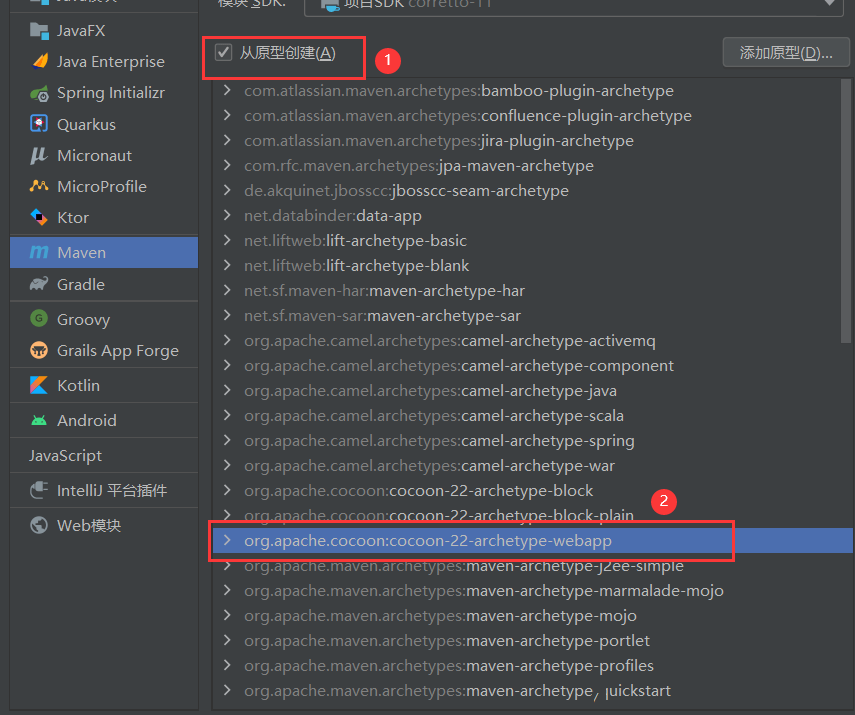Image resolution: width=855 pixels, height=715 pixels.
Task: Select Spring Initializr project type
Action: [104, 93]
